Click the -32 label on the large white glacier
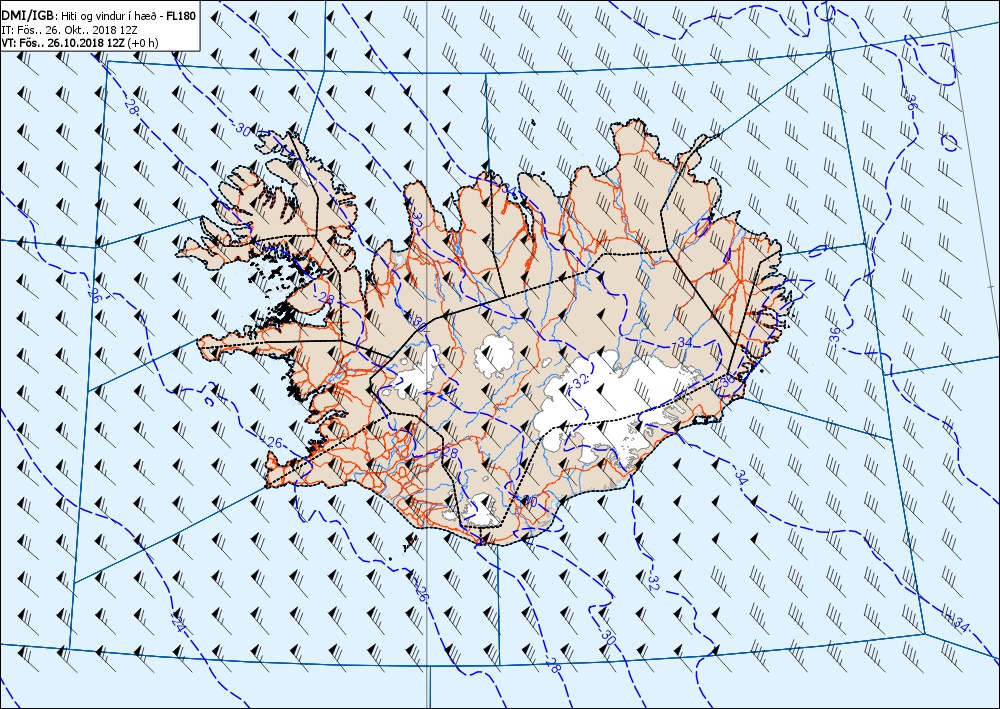The height and width of the screenshot is (709, 1000). click(578, 382)
